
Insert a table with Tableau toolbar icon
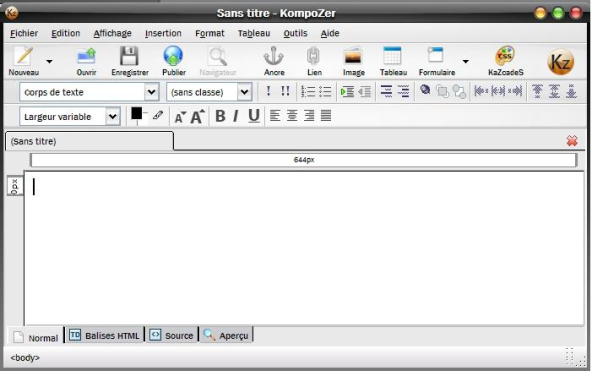[393, 61]
